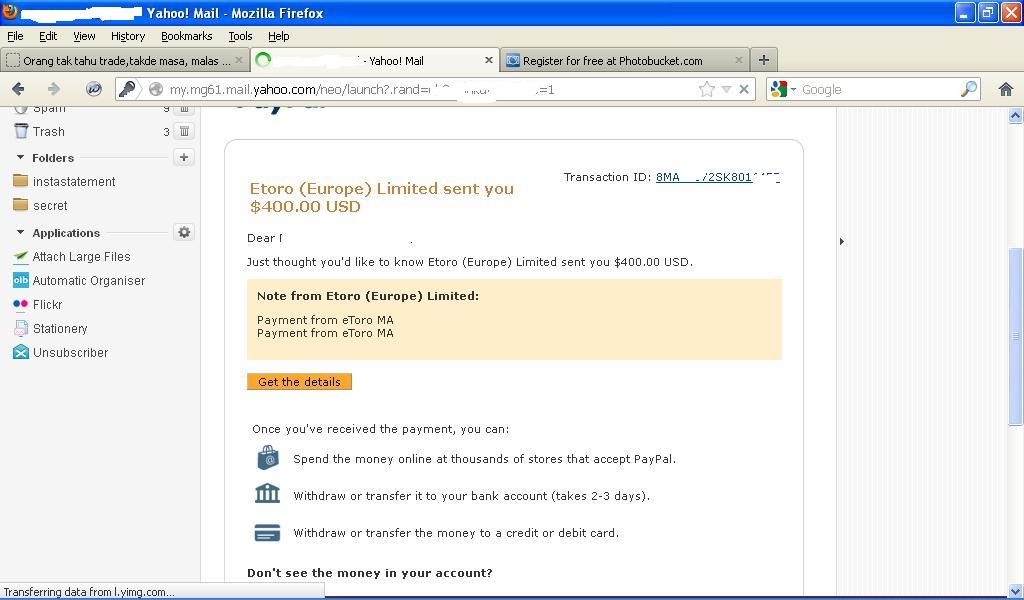Open the Bookmarks menu
1024x600 pixels.
(187, 36)
